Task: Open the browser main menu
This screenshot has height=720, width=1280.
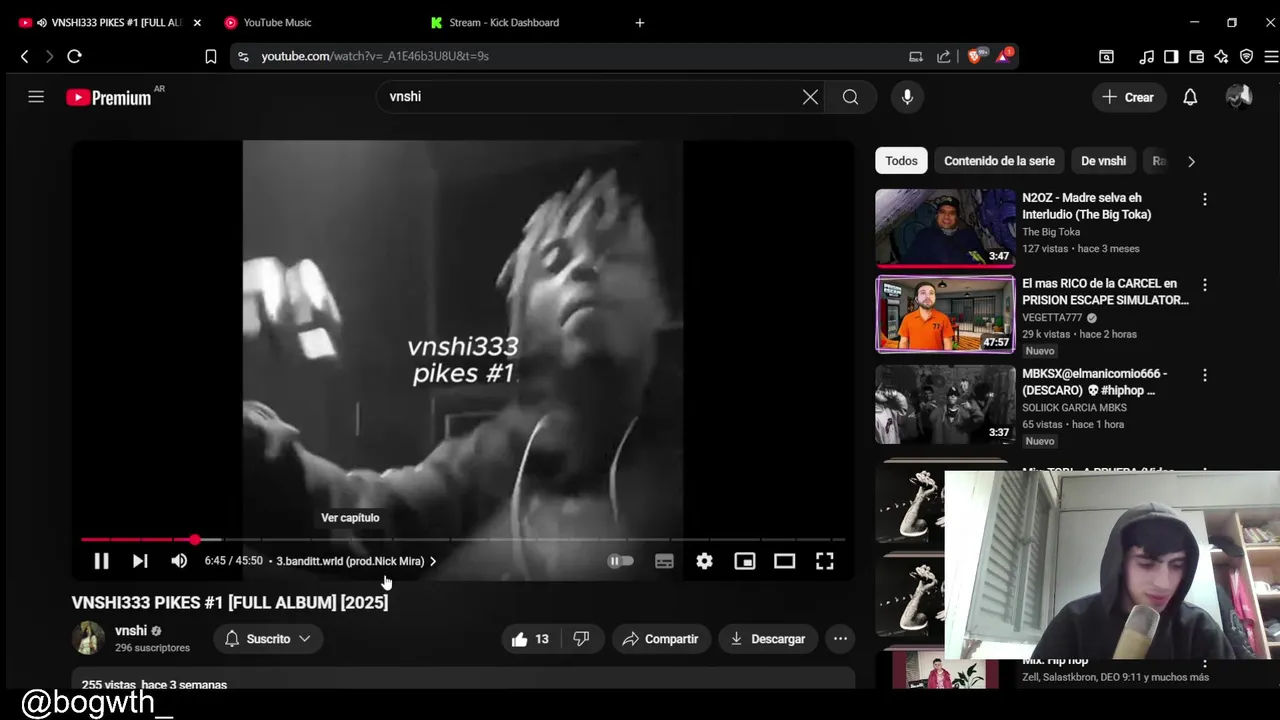Action: pyautogui.click(x=1271, y=57)
